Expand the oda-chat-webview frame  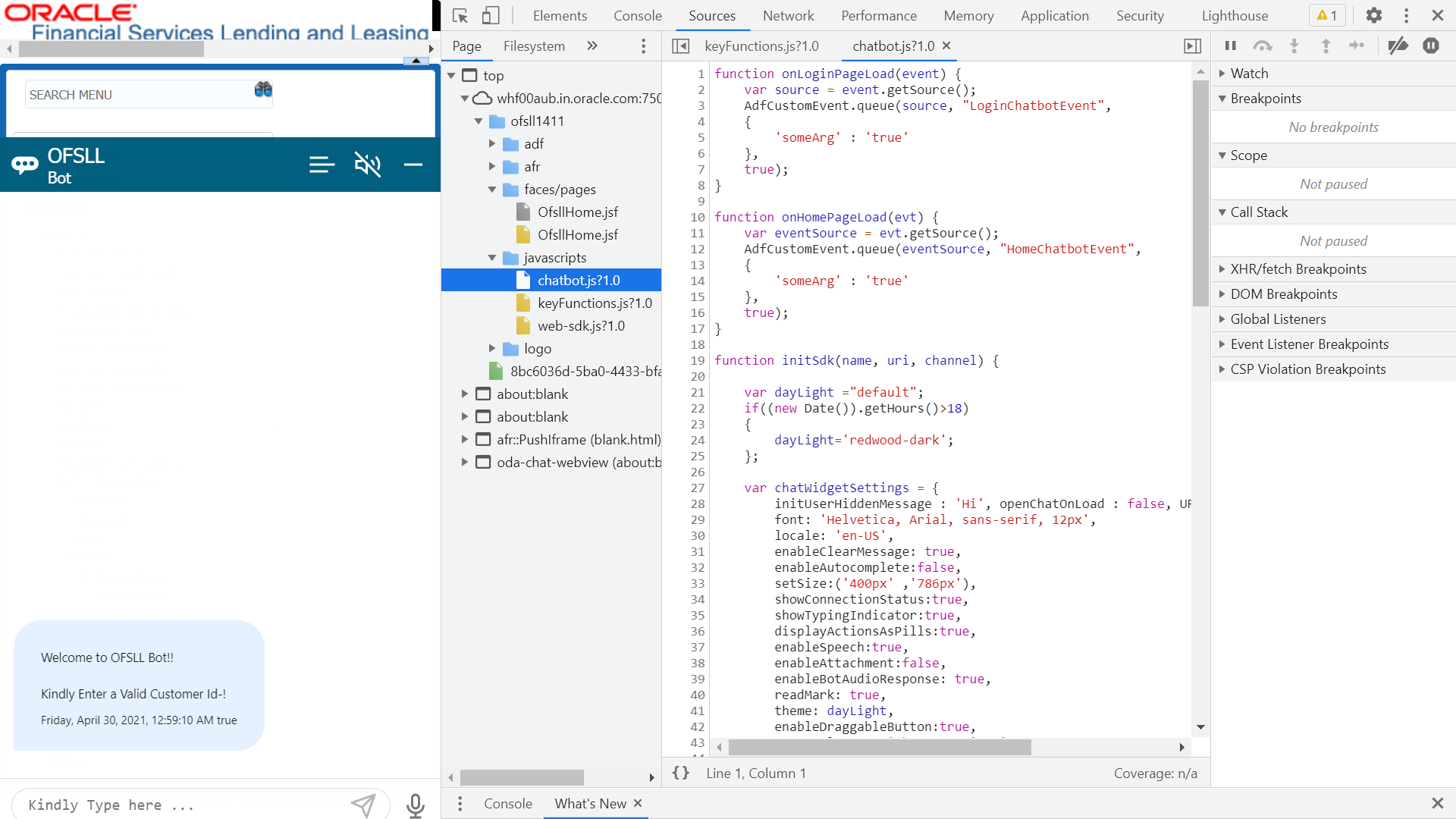point(465,463)
